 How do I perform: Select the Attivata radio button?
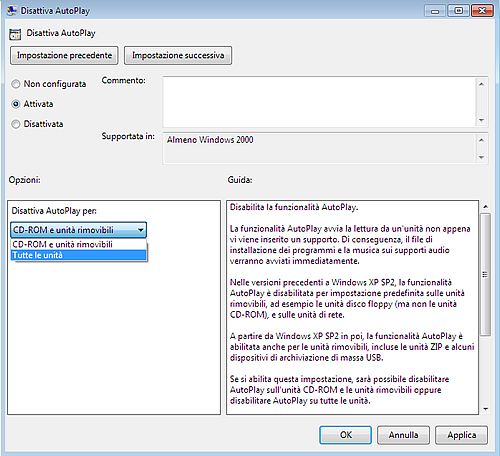point(16,104)
